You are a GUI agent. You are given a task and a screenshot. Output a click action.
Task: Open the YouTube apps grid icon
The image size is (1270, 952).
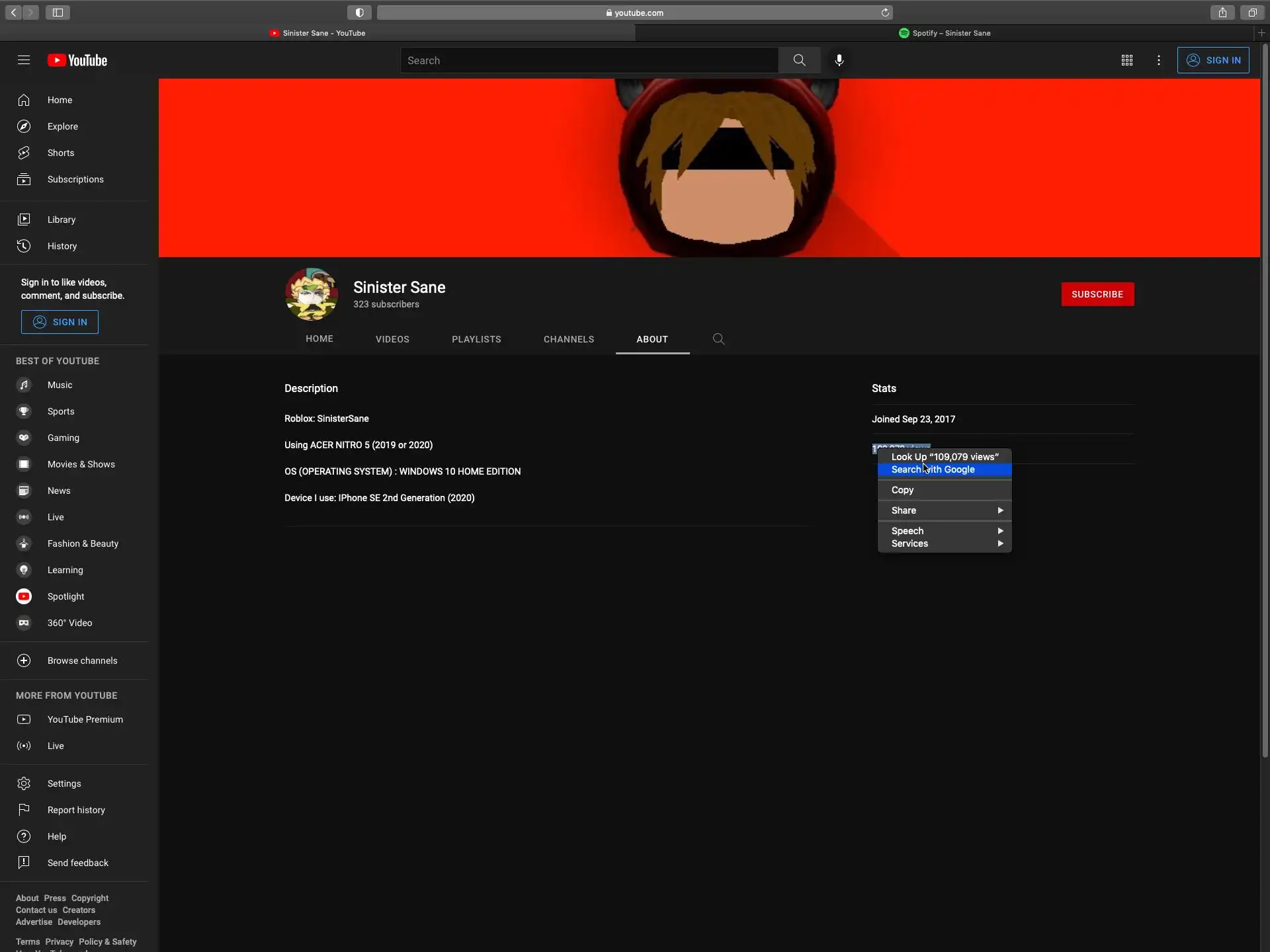pyautogui.click(x=1127, y=60)
